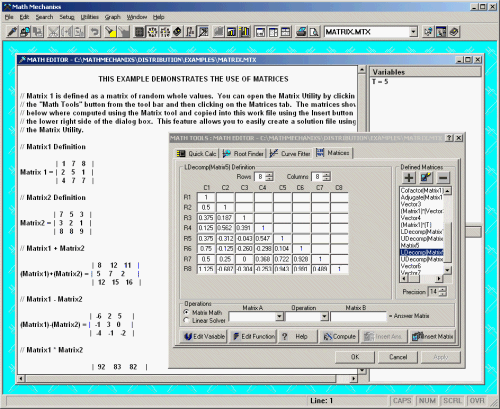500x409 pixels.
Task: Open the File menu
Action: (9, 17)
